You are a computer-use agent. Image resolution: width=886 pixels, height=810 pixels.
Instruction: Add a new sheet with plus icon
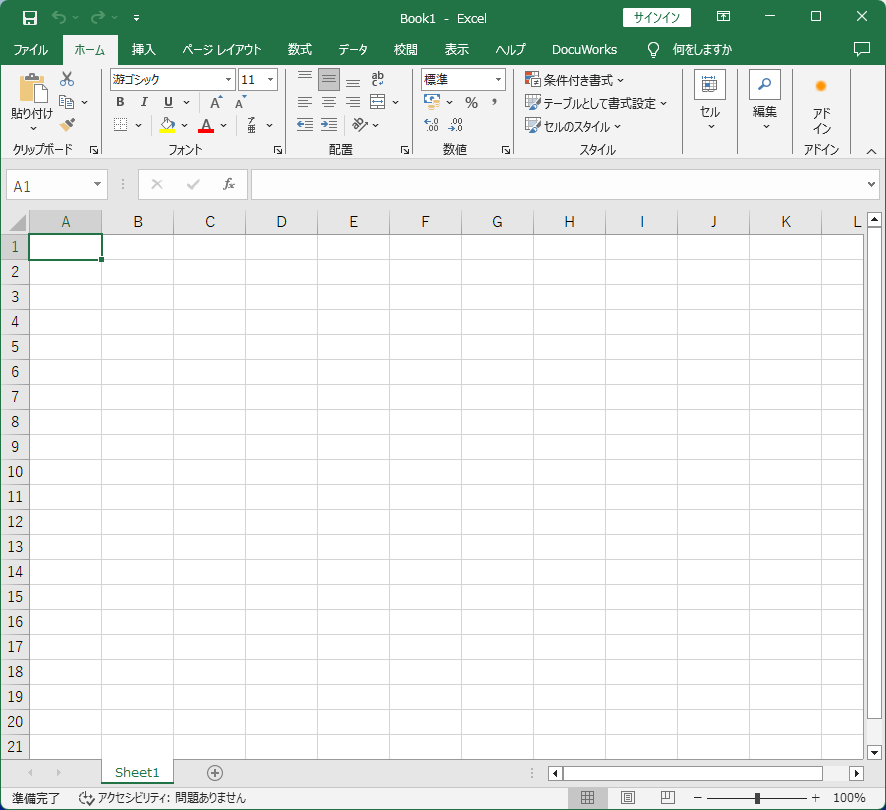point(215,773)
